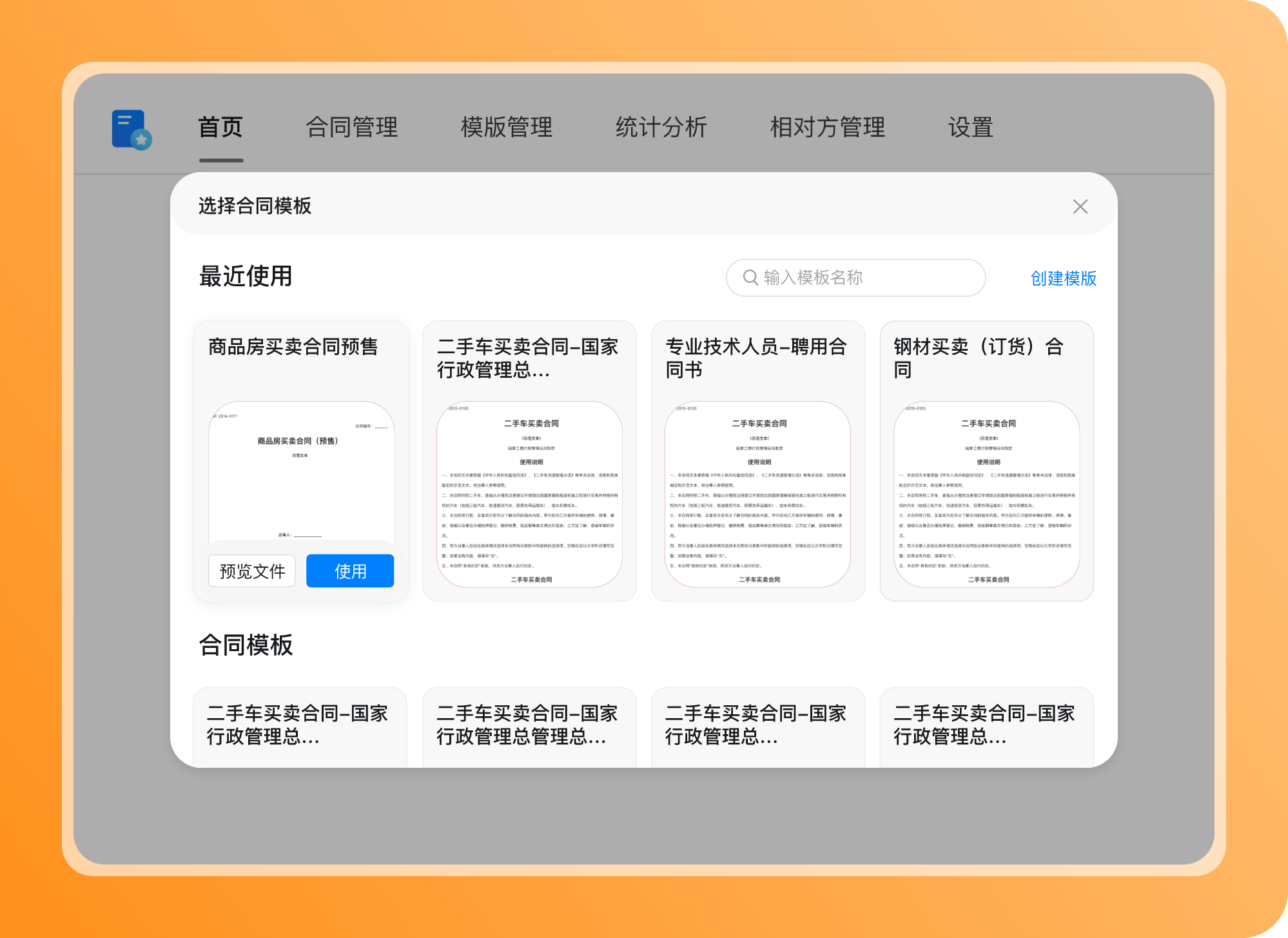Screen dimensions: 1288x938
Task: Close the template selection dialog
Action: pyautogui.click(x=1080, y=206)
